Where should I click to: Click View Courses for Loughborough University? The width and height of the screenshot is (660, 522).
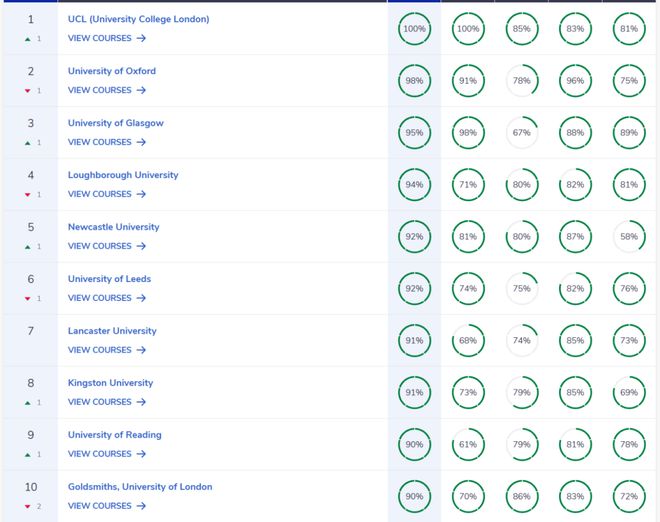[107, 194]
